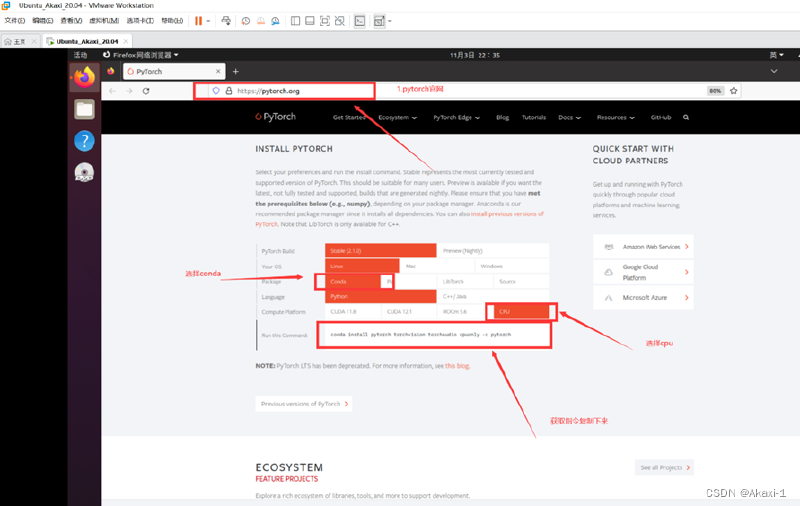
Task: Switch to Unity mode icon
Action: (339, 21)
